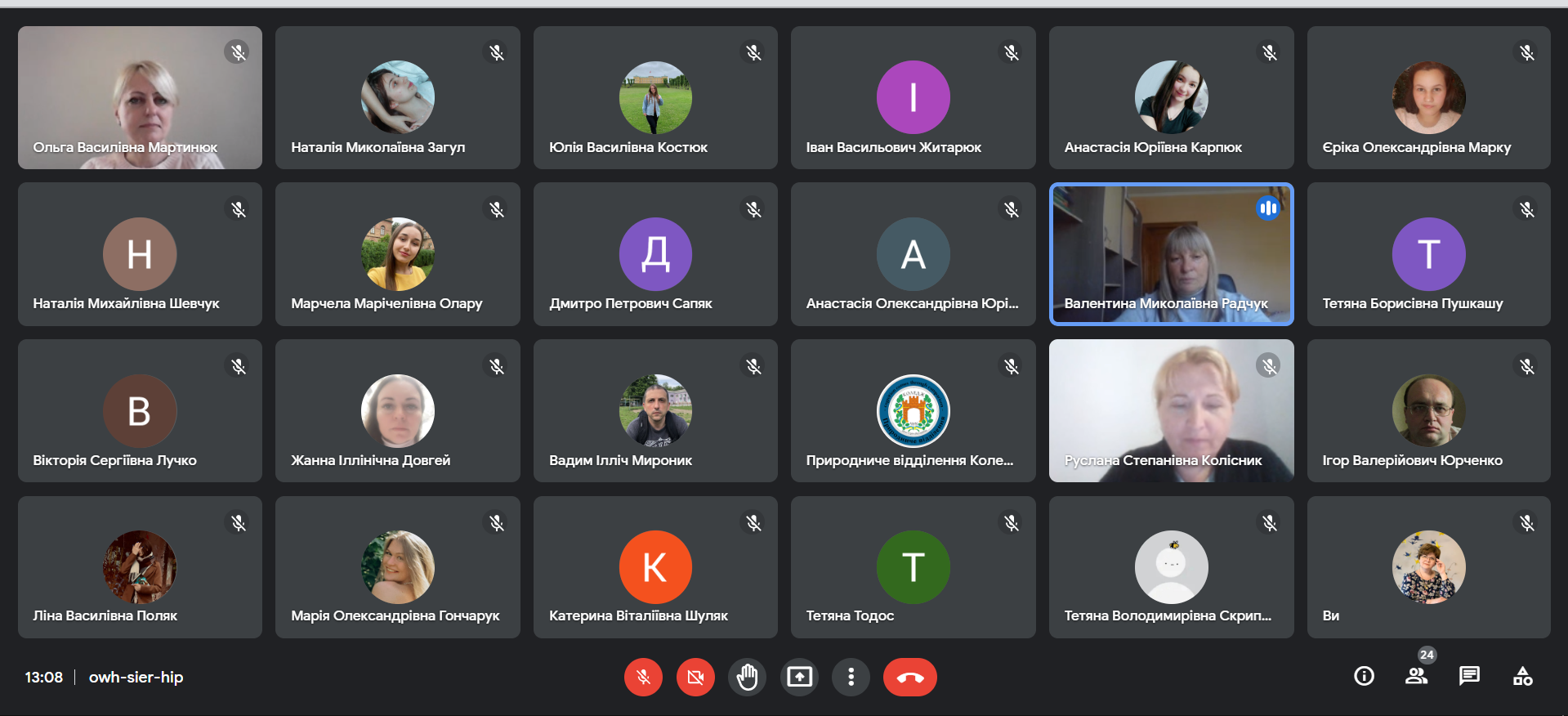Click profile photo of Юлія Василівна Костюк

click(x=655, y=97)
